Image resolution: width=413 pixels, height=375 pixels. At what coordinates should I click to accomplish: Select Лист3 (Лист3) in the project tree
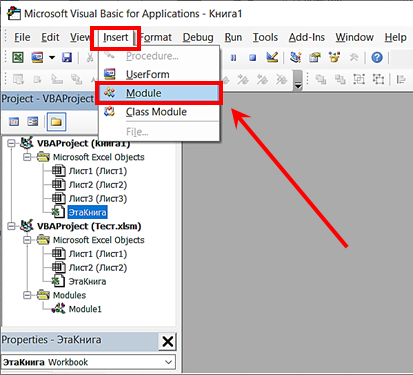tap(98, 199)
